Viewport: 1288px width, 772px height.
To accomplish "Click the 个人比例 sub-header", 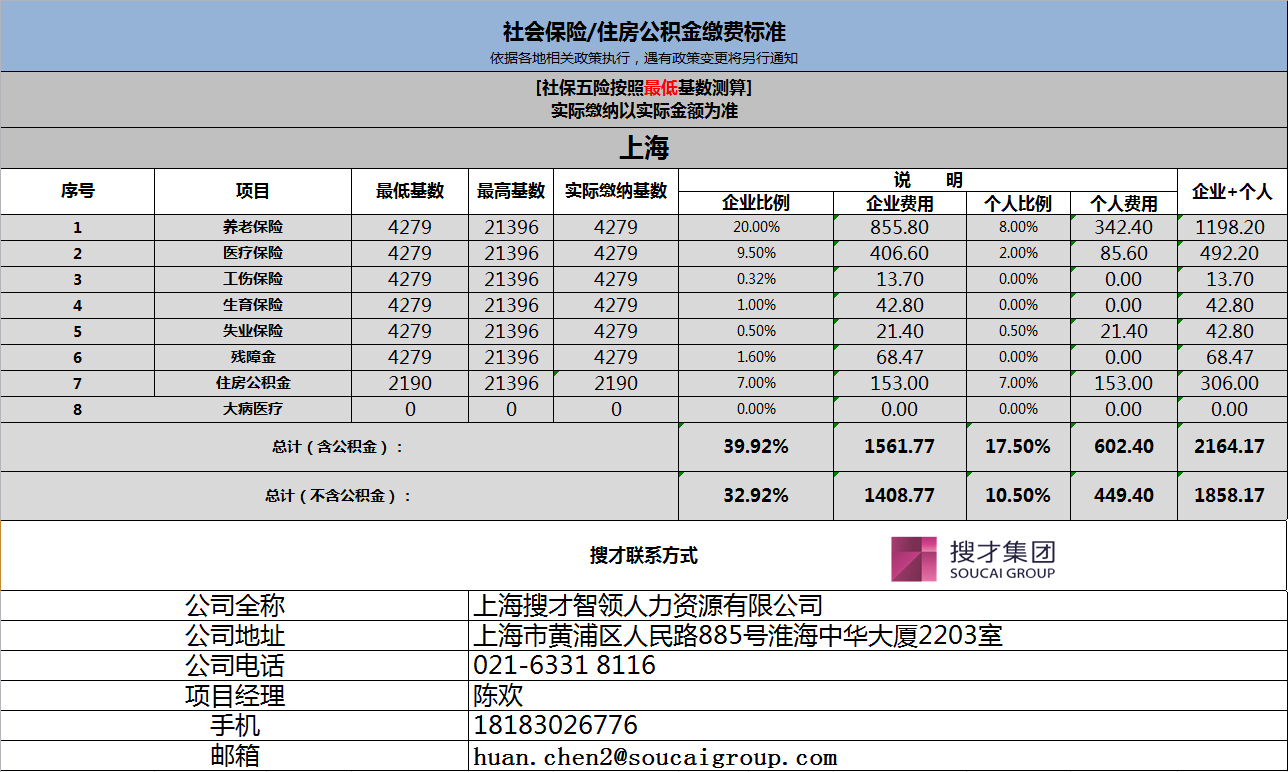I will tap(1018, 203).
